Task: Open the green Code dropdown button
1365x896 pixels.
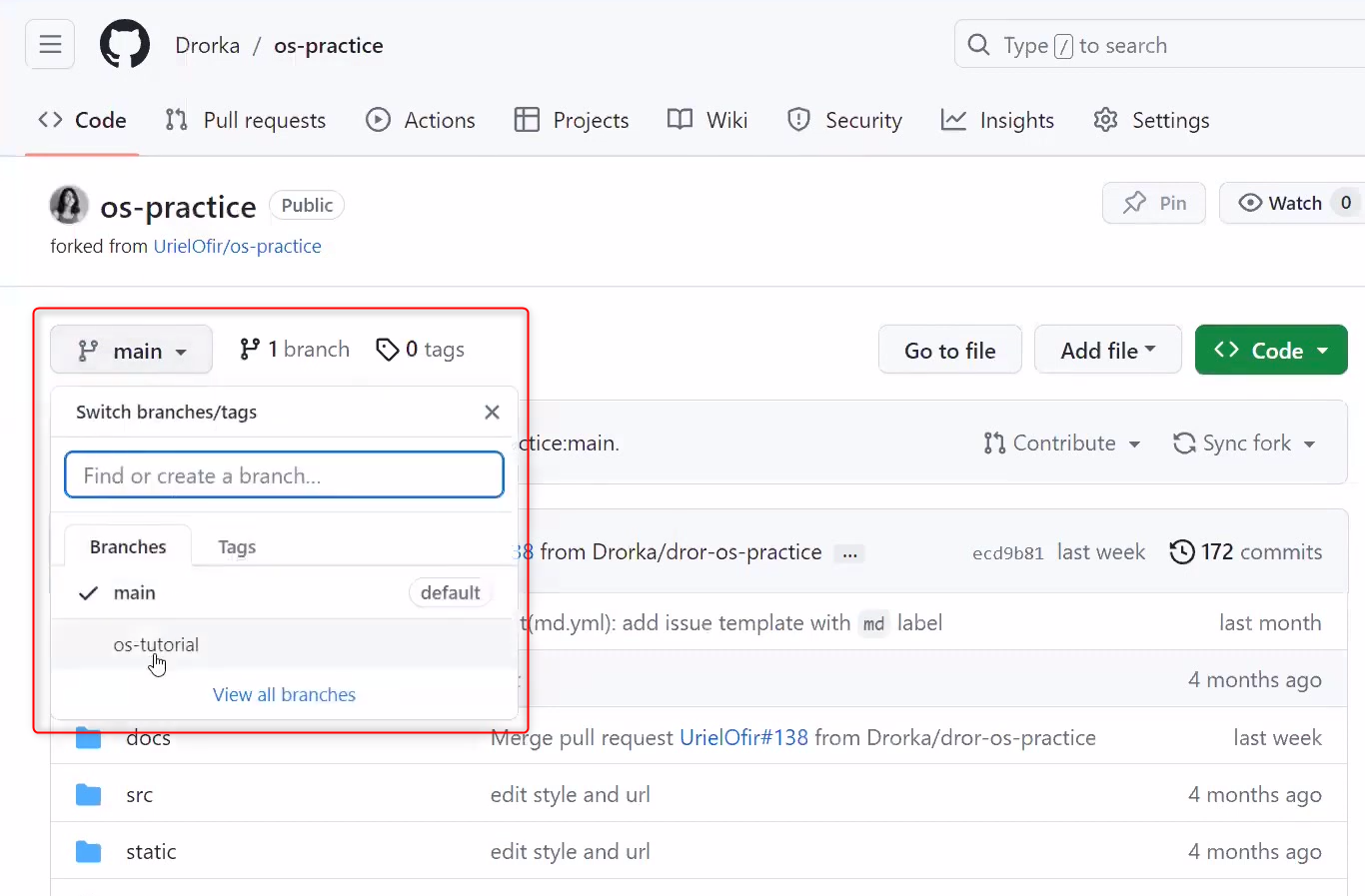Action: click(x=1271, y=350)
